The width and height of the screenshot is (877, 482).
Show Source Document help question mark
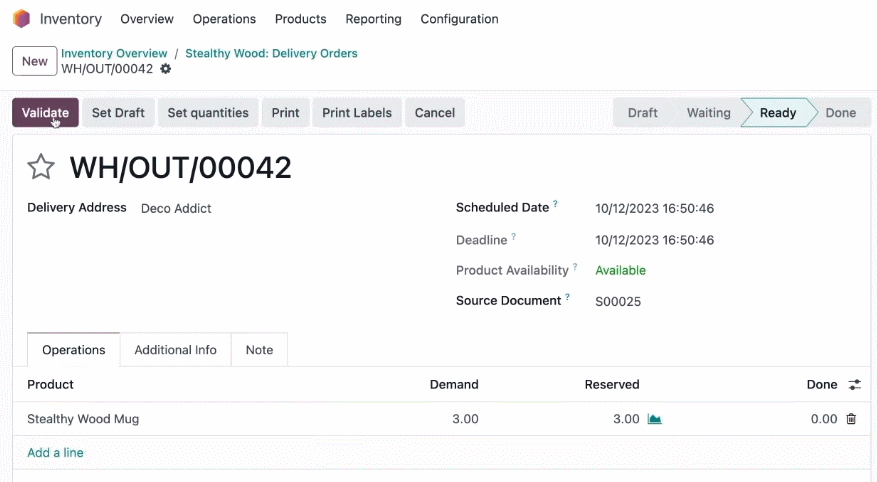[x=567, y=296]
